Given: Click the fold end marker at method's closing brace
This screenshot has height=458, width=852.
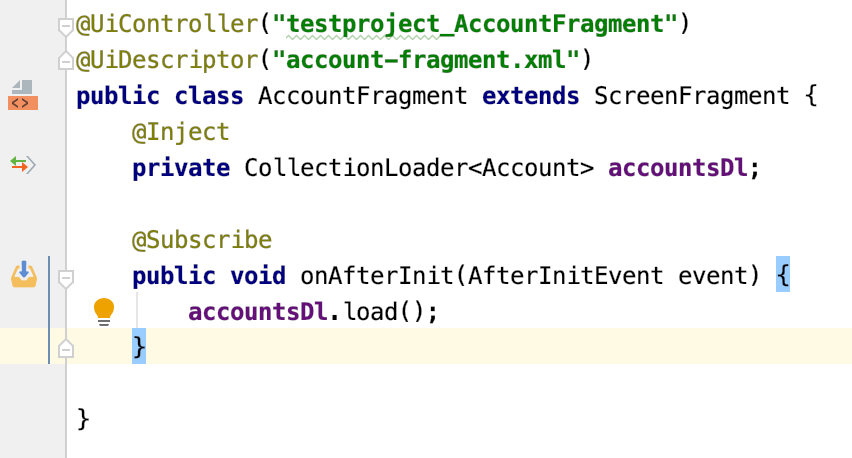Looking at the screenshot, I should [66, 348].
